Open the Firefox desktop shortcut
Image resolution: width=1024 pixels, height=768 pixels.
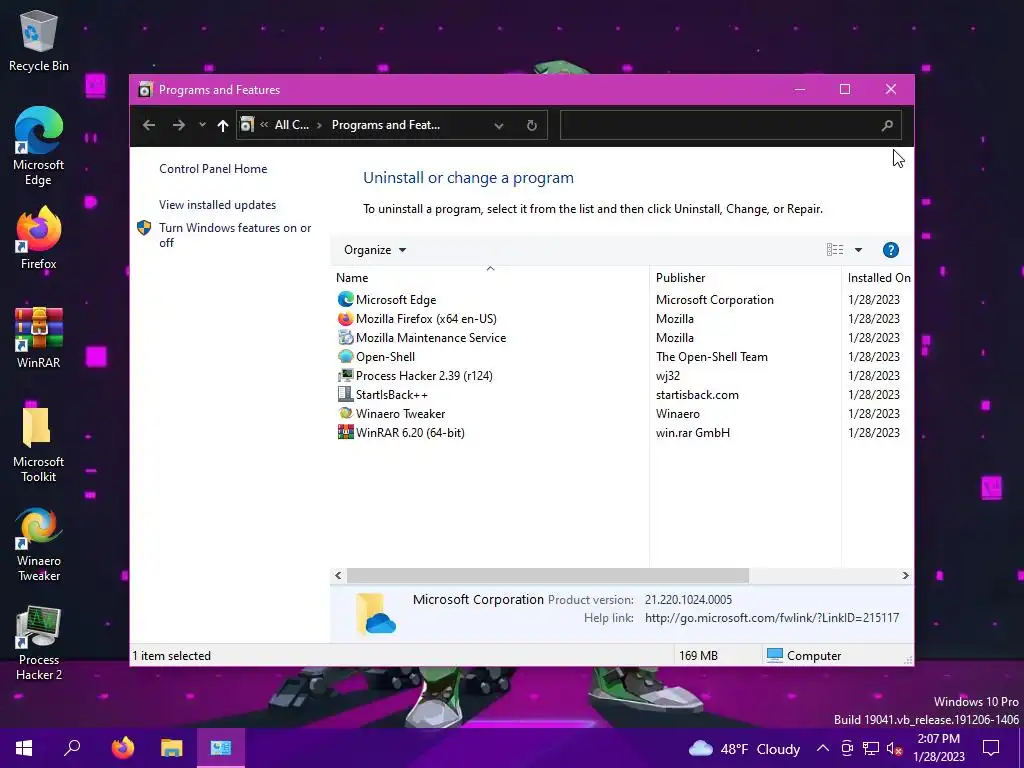(39, 238)
